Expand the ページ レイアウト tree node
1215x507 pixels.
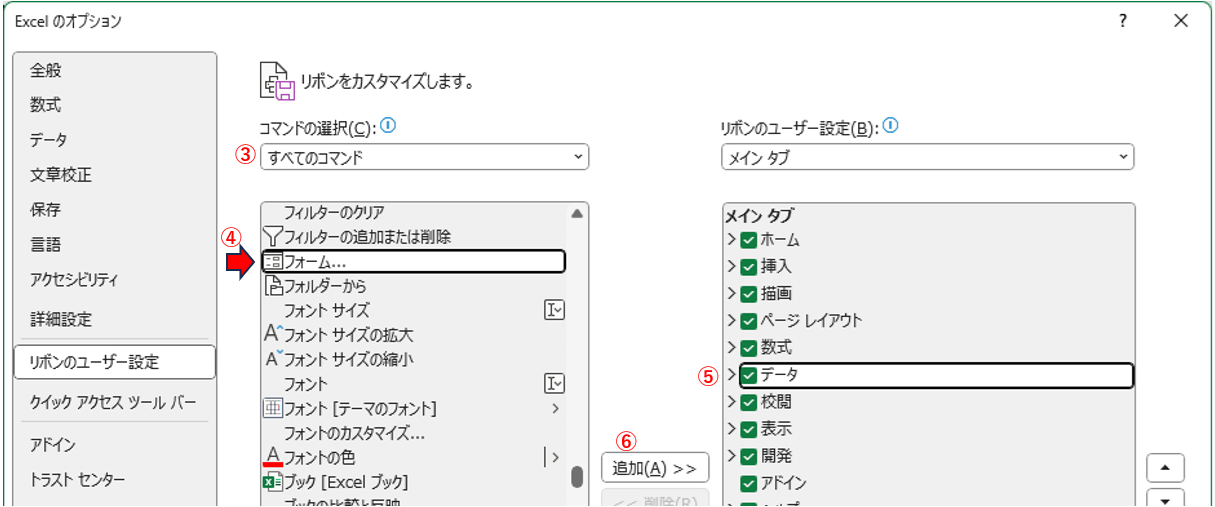pyautogui.click(x=732, y=321)
